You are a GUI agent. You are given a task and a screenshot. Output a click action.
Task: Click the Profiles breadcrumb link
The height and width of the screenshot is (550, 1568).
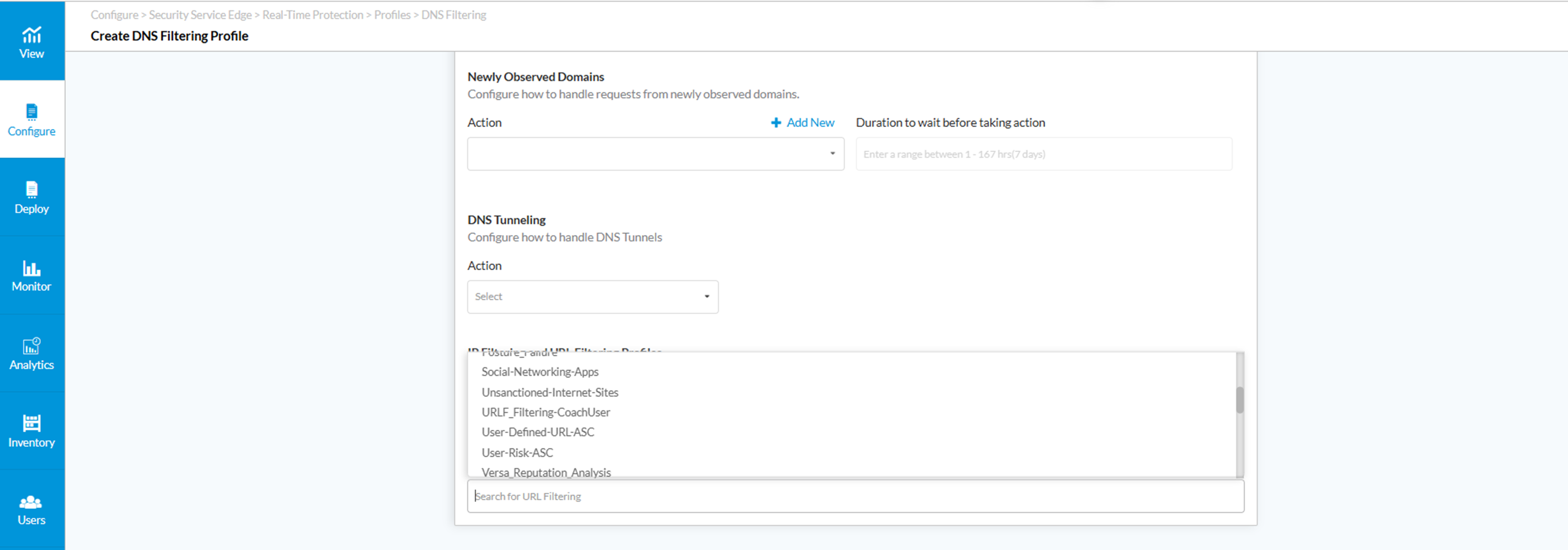392,14
